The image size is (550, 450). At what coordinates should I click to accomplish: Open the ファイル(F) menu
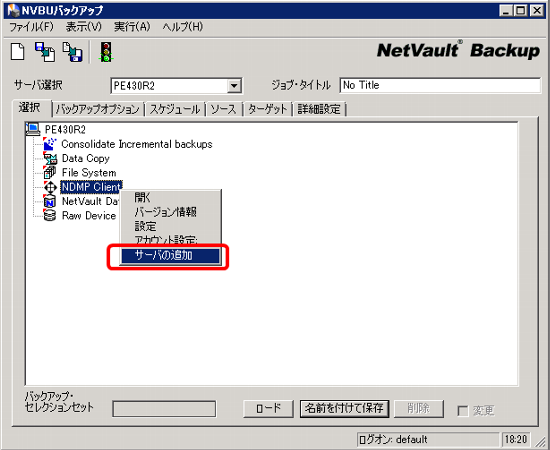(31, 27)
